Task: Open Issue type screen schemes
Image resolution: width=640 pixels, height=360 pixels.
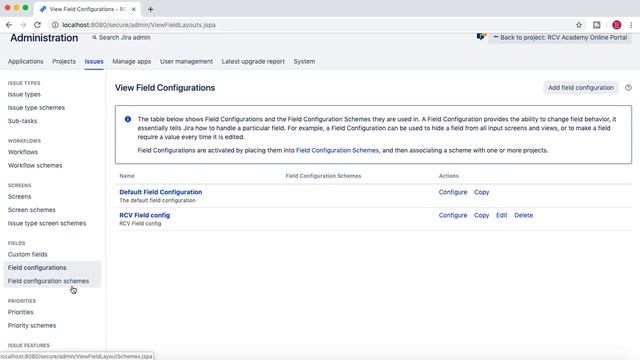Action: coord(47,224)
